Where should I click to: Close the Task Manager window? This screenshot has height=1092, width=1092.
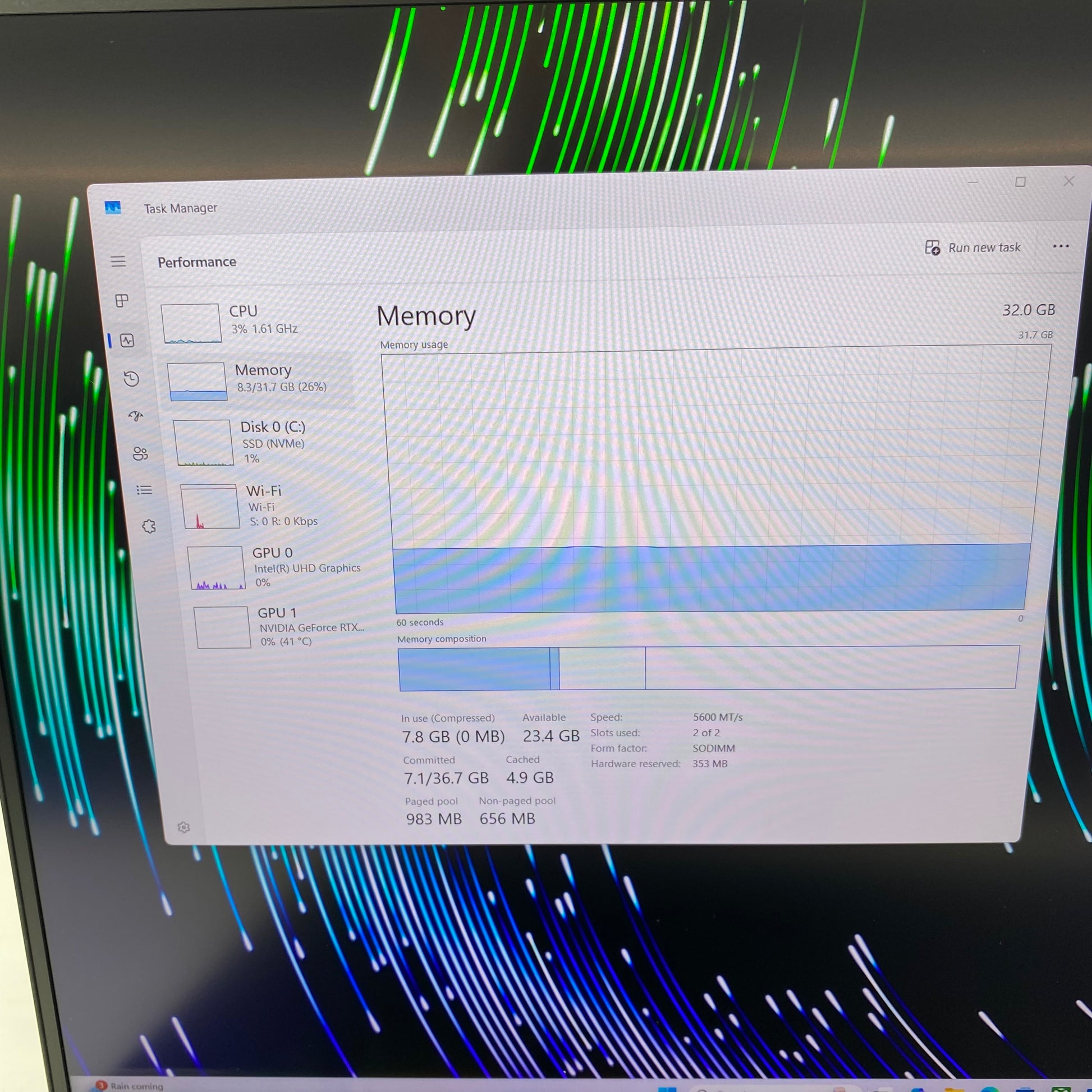tap(1069, 181)
